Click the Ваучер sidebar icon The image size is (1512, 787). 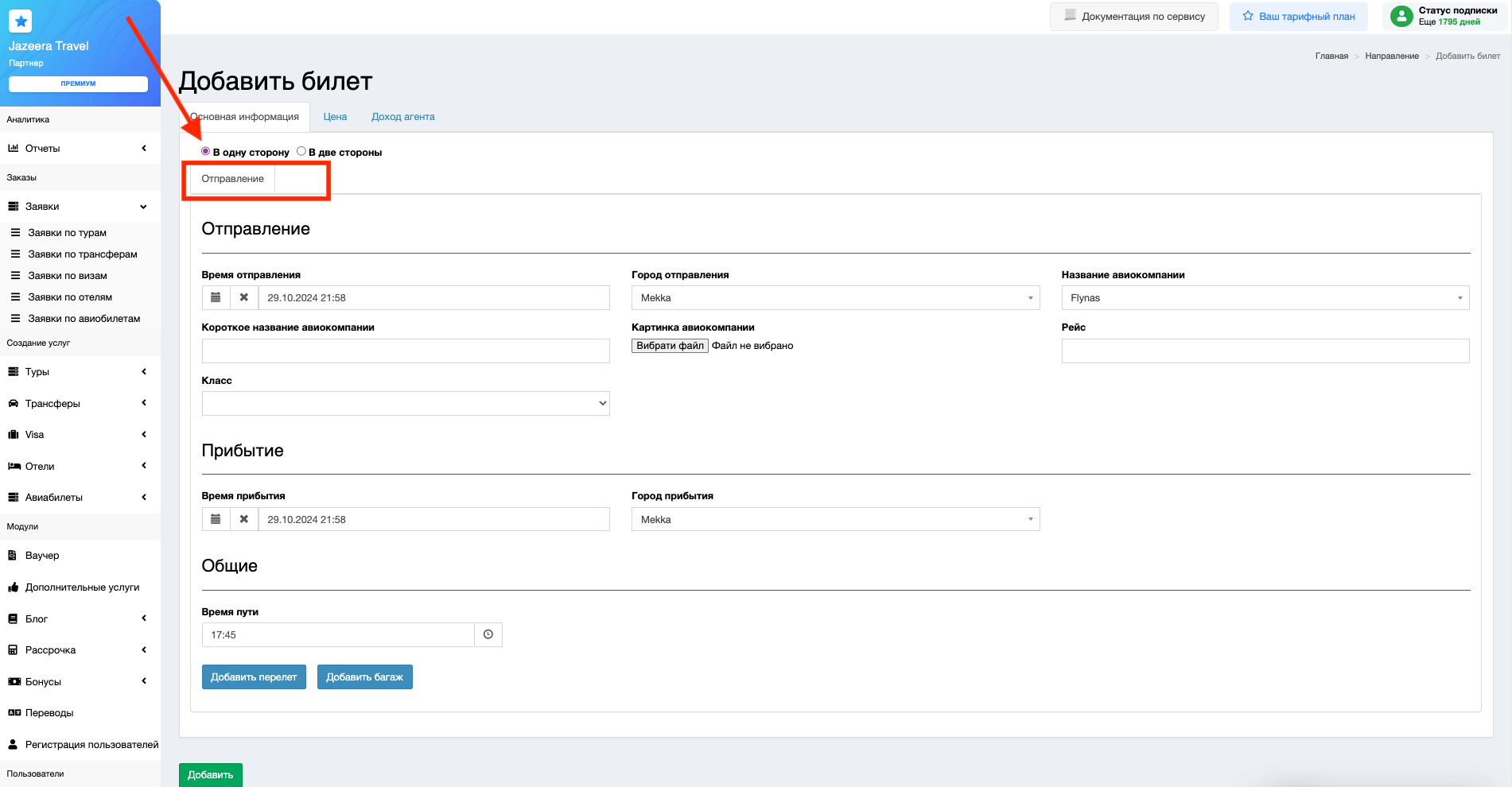tap(13, 556)
